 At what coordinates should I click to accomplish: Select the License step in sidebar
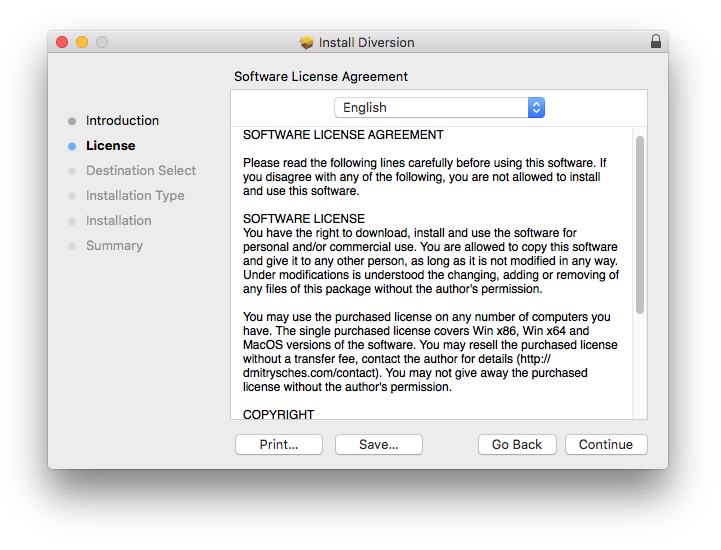click(x=111, y=146)
